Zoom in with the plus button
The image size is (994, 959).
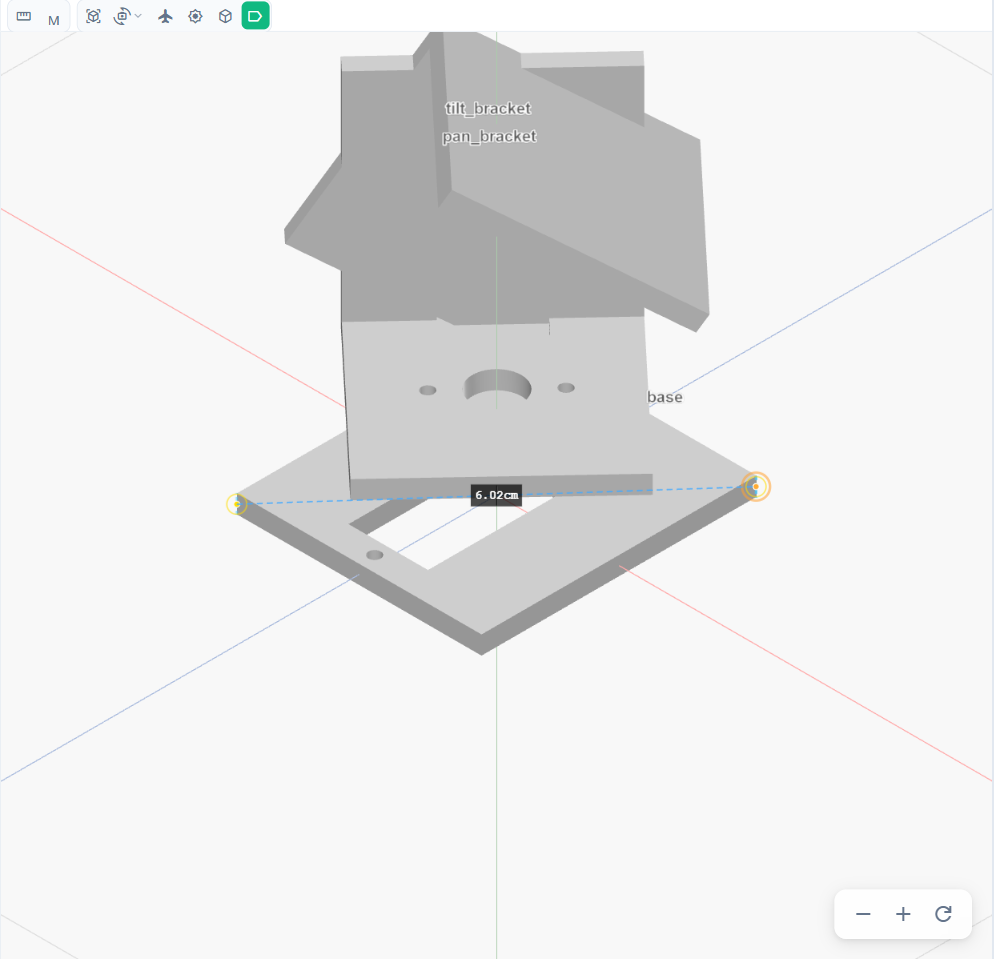tap(903, 914)
